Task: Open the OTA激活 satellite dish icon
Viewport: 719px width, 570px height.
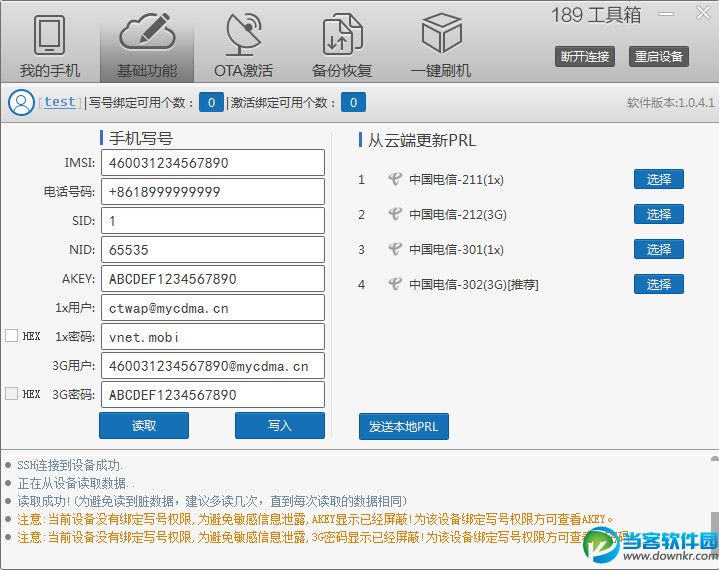Action: coord(244,34)
